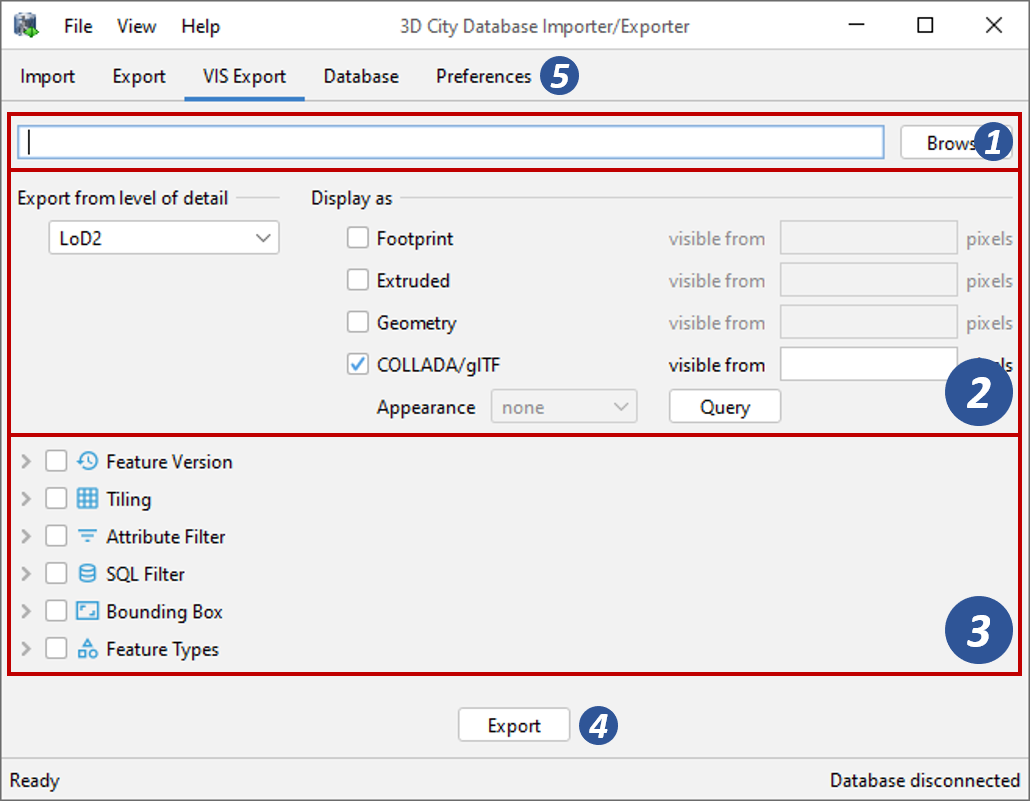This screenshot has height=801, width=1030.
Task: Click the Footprint visible from field
Action: click(868, 237)
